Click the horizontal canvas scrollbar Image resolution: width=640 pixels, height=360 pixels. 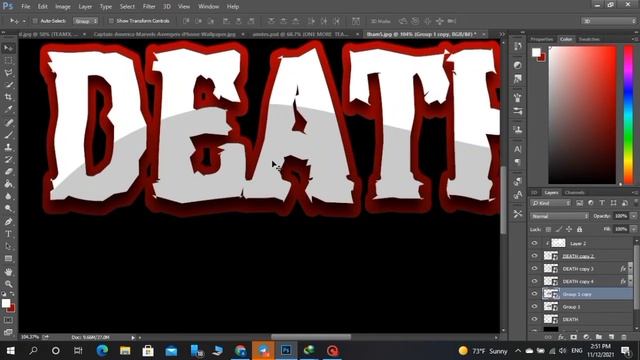pyautogui.click(x=311, y=337)
